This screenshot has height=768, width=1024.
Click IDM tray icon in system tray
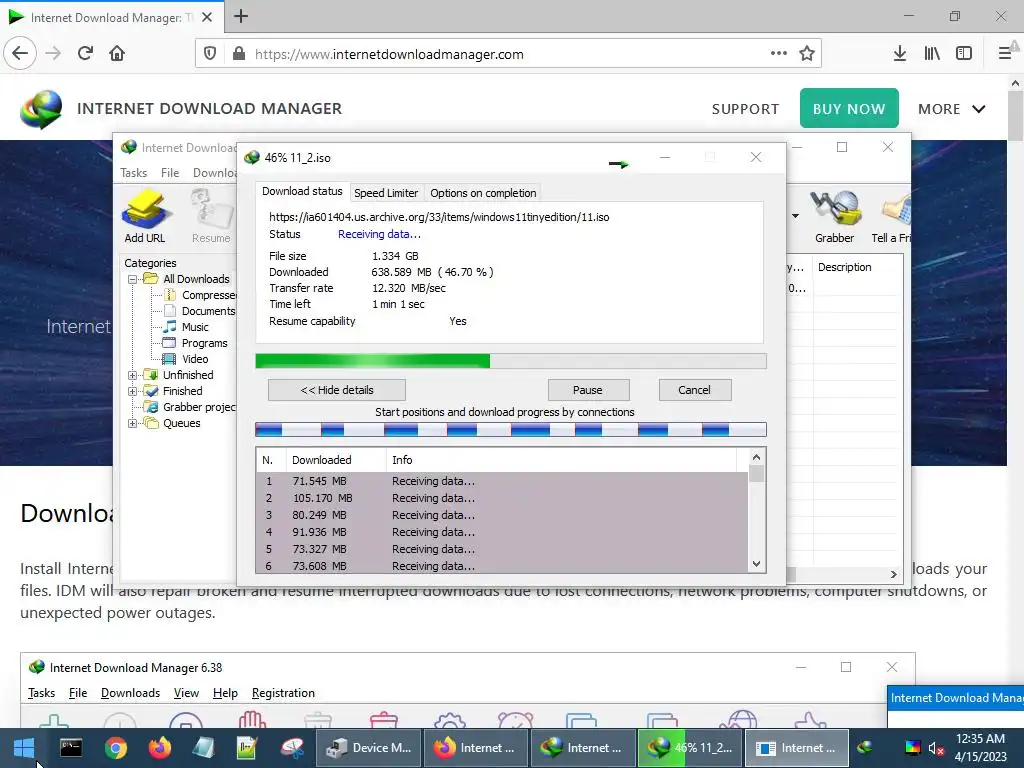click(865, 748)
